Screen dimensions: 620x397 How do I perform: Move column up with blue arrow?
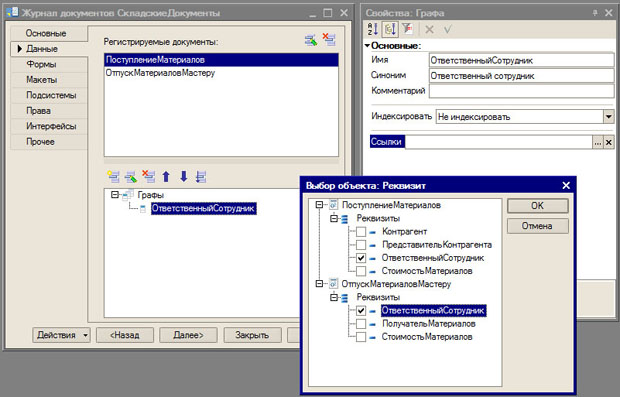(x=166, y=176)
